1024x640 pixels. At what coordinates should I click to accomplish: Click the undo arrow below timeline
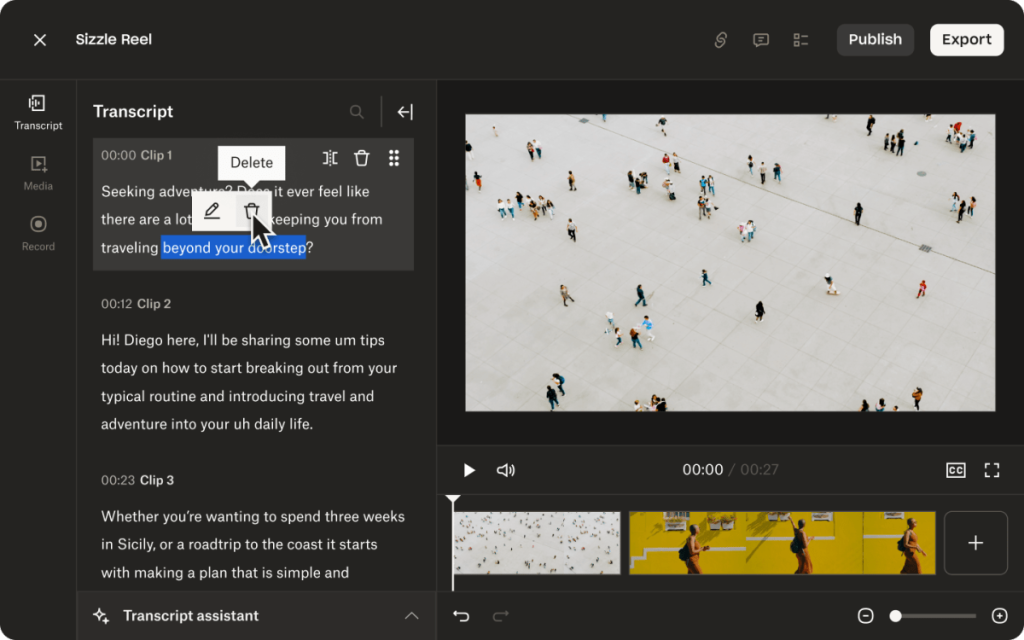461,616
